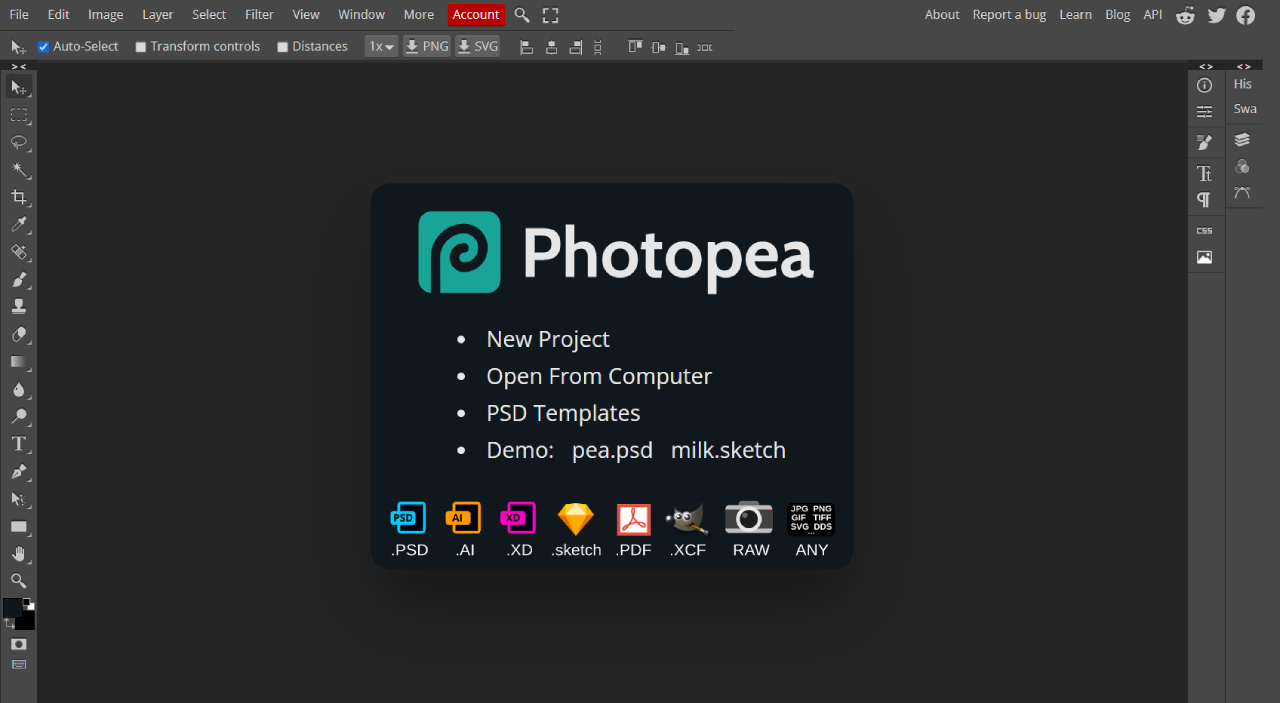Viewport: 1280px width, 703px height.
Task: Open the Brush panel icon
Action: 1204,143
